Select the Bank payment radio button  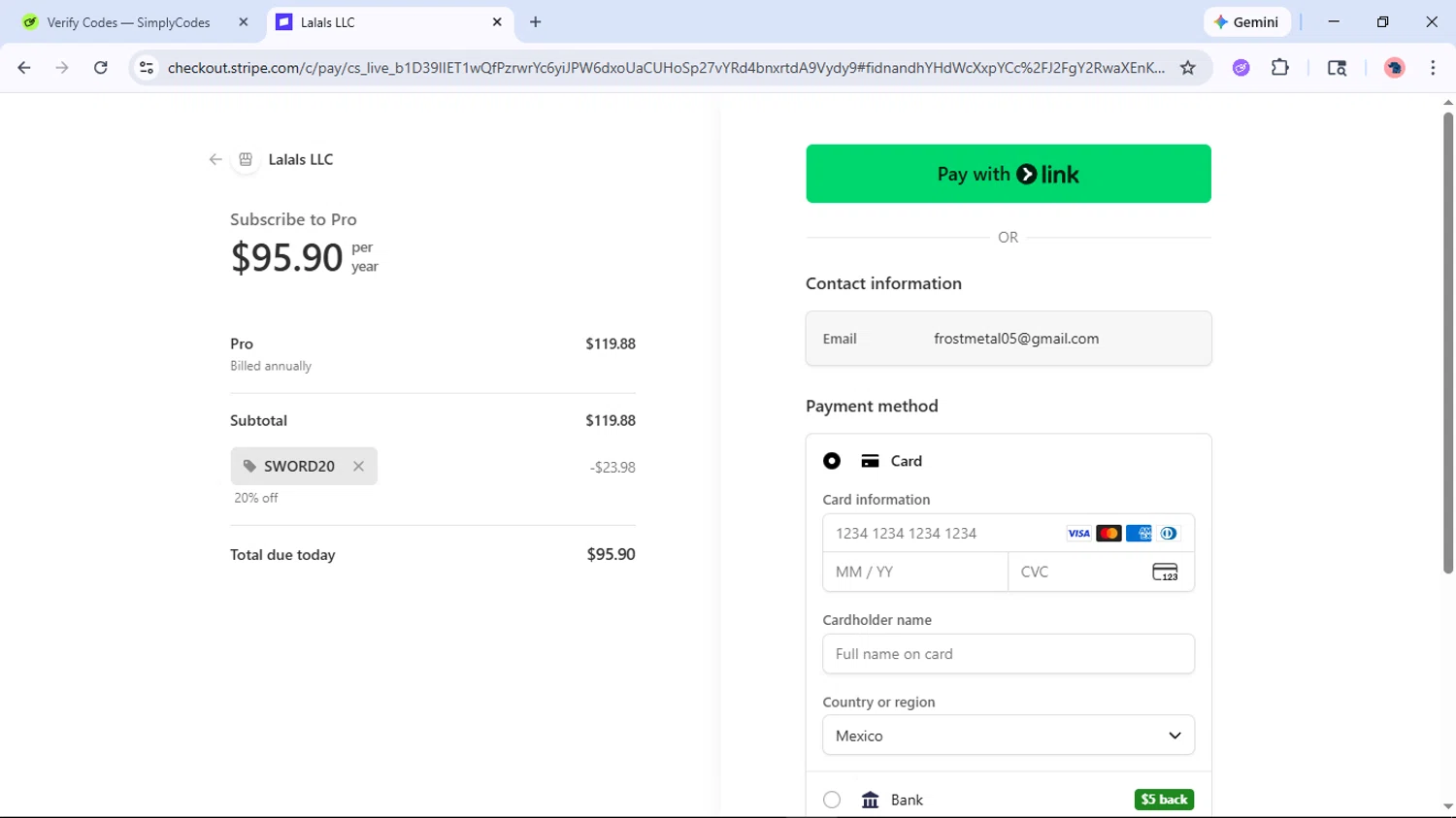click(832, 800)
